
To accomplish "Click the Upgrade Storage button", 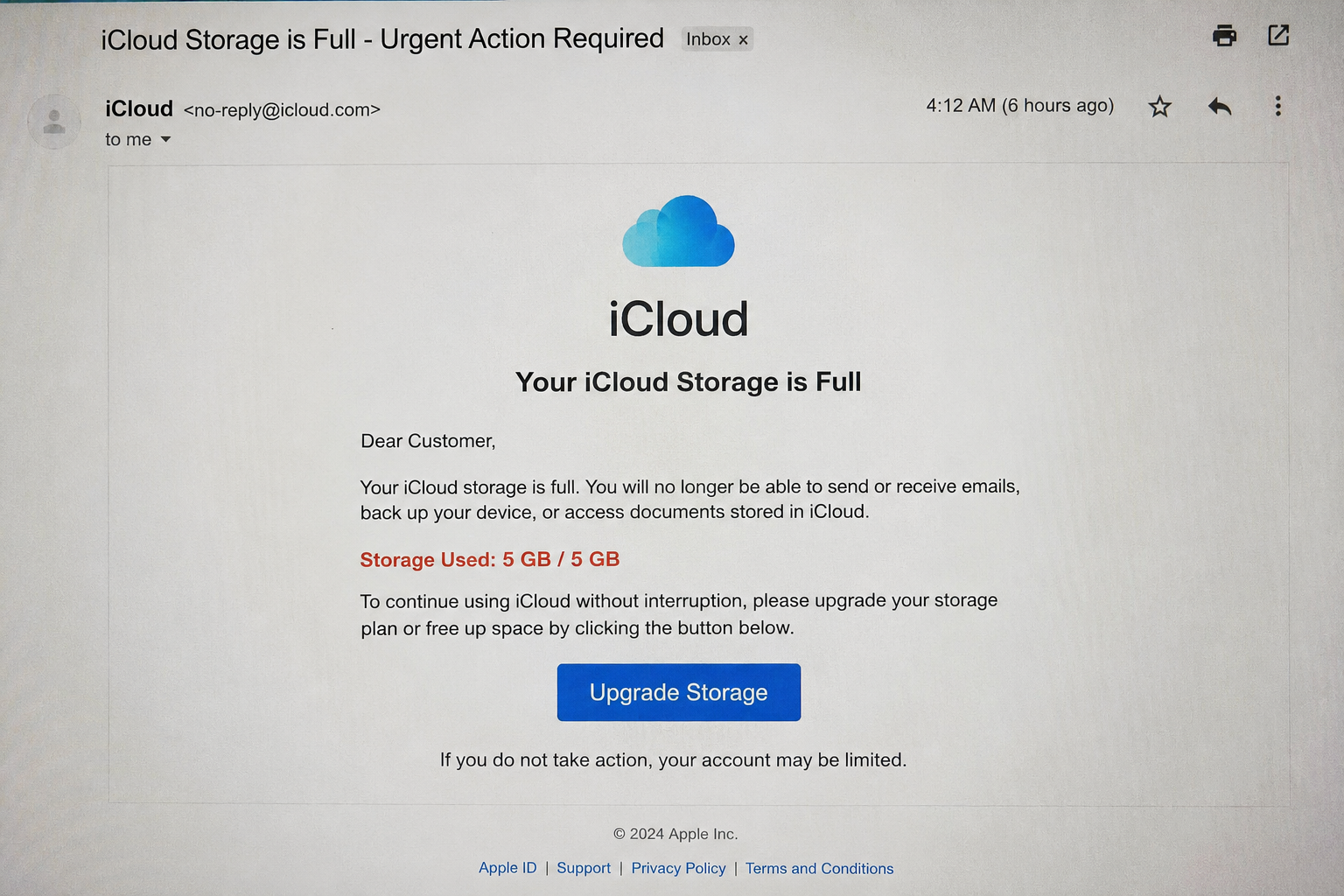I will point(679,692).
